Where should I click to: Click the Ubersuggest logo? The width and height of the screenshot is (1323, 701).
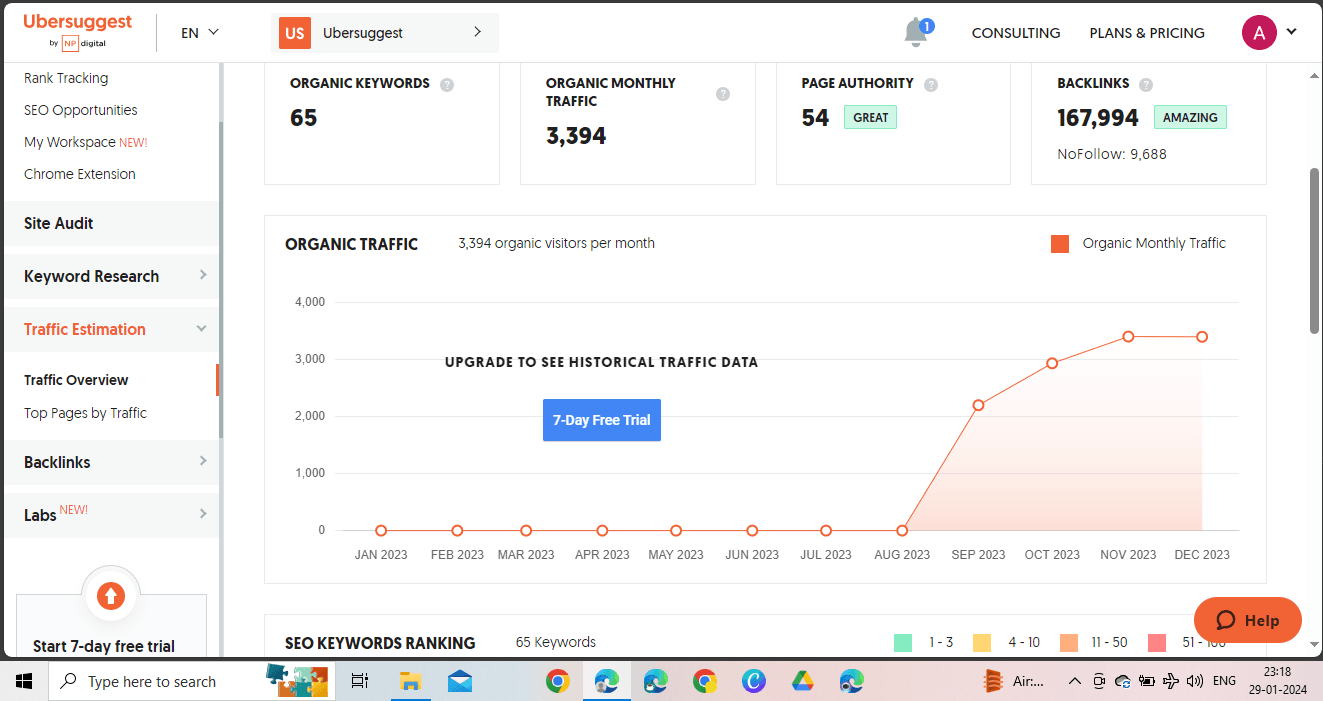pyautogui.click(x=78, y=30)
